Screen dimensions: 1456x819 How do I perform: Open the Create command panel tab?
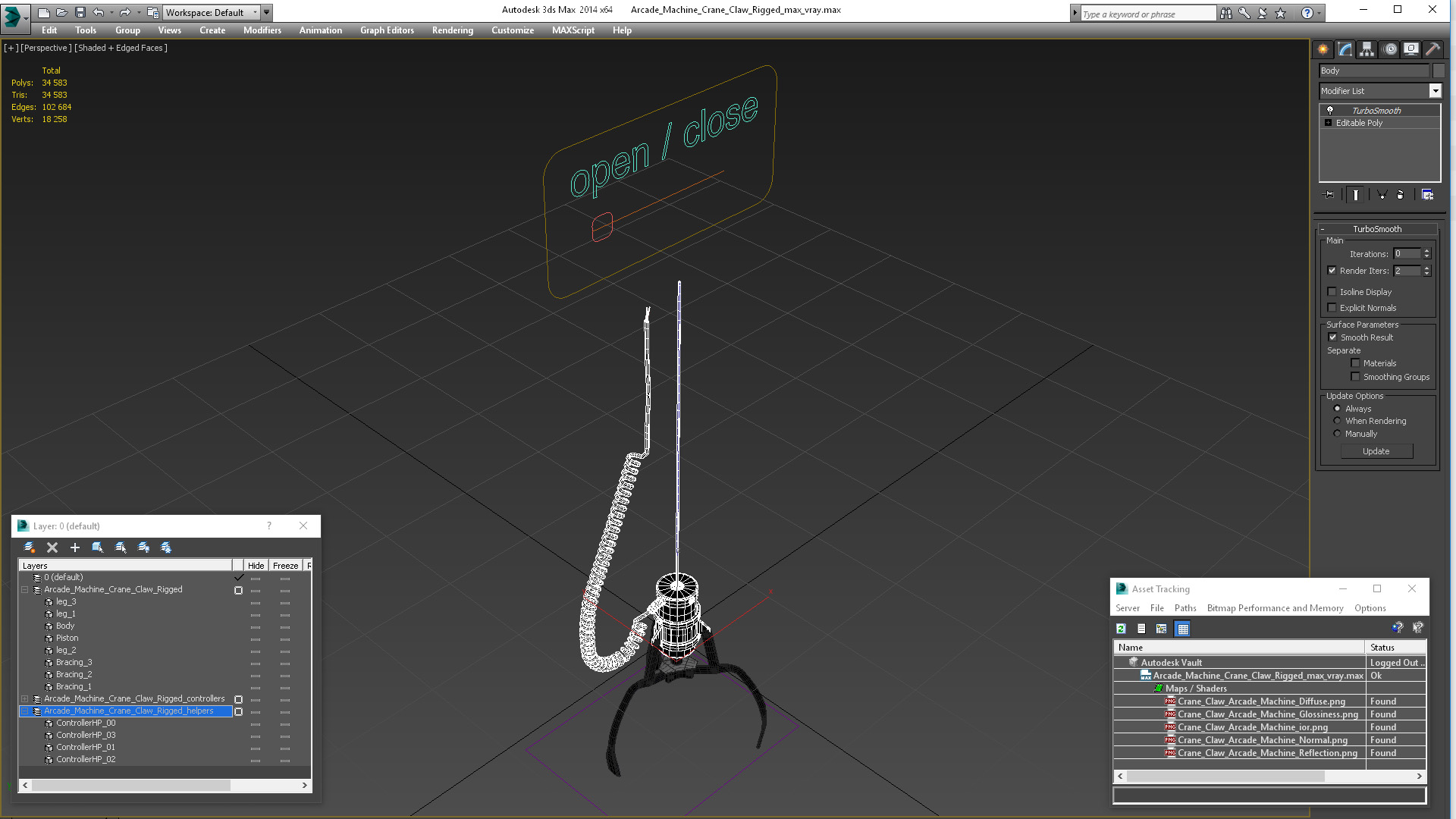tap(1323, 49)
